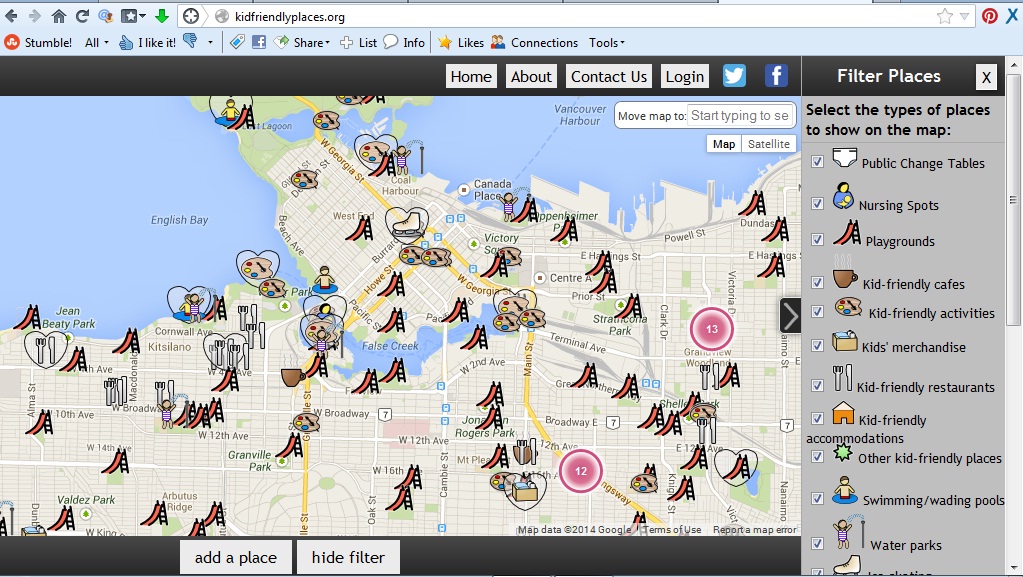Click the StumbleUpon Stumble! icon
The image size is (1023, 577).
(12, 42)
